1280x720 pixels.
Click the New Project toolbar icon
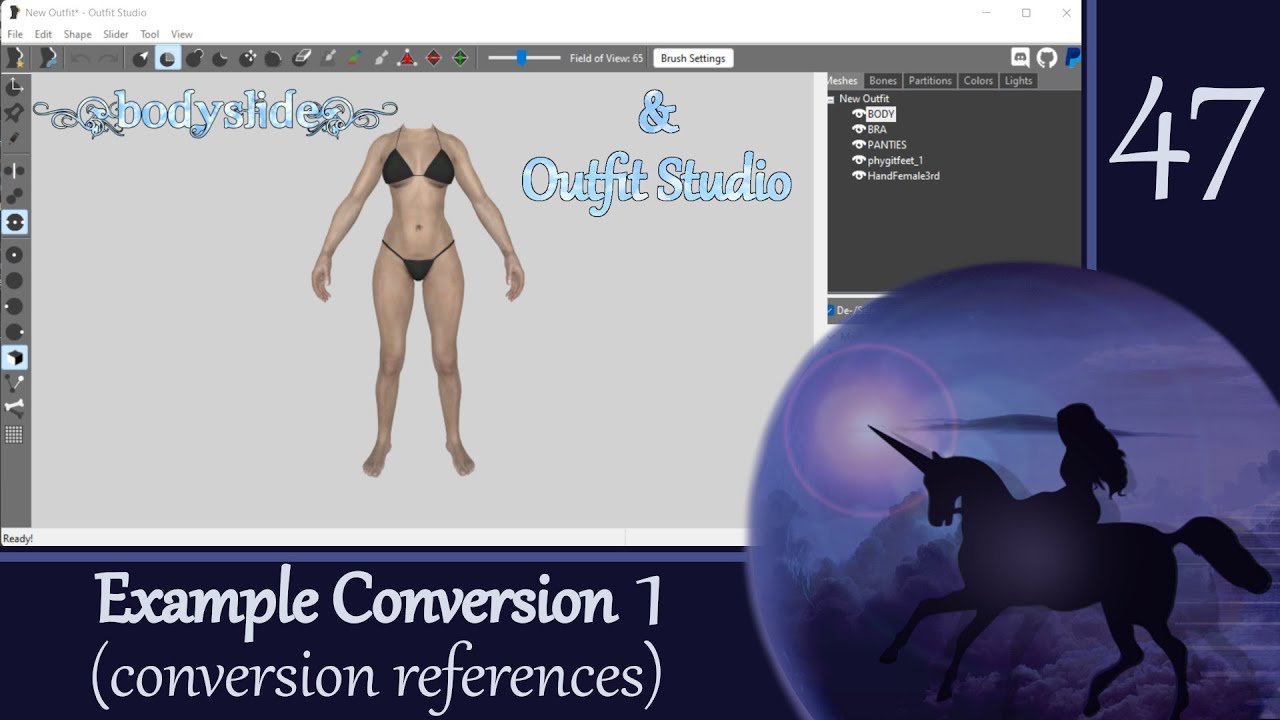point(17,58)
